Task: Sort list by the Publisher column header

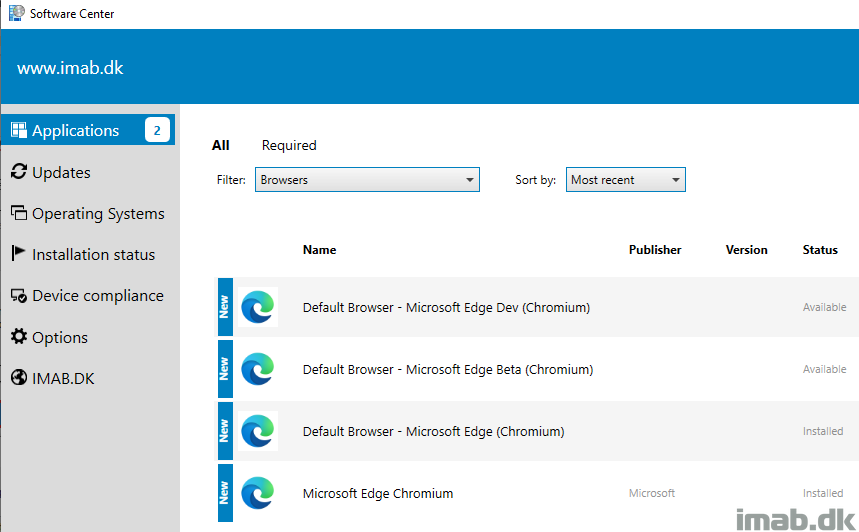Action: click(x=655, y=249)
